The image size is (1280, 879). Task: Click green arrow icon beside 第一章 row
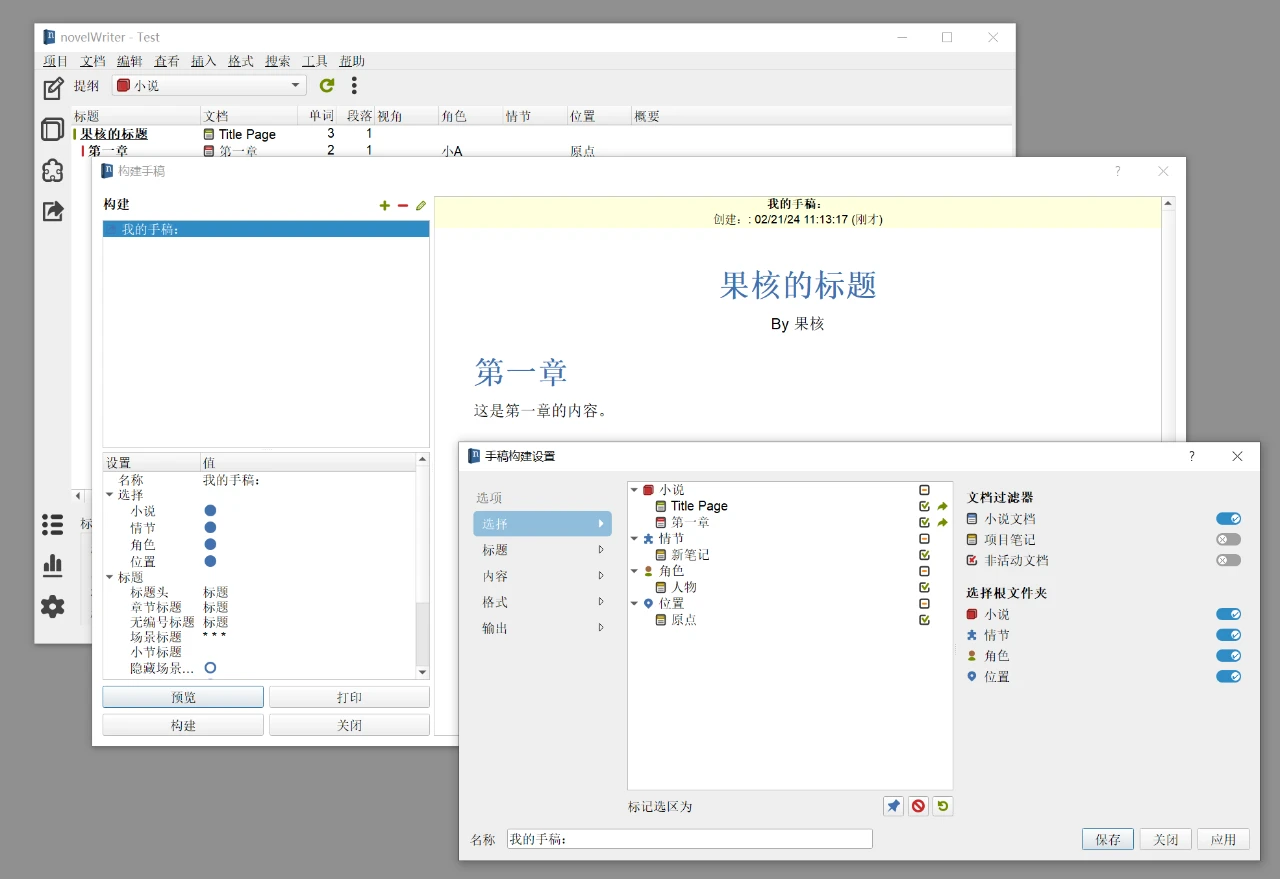[942, 522]
